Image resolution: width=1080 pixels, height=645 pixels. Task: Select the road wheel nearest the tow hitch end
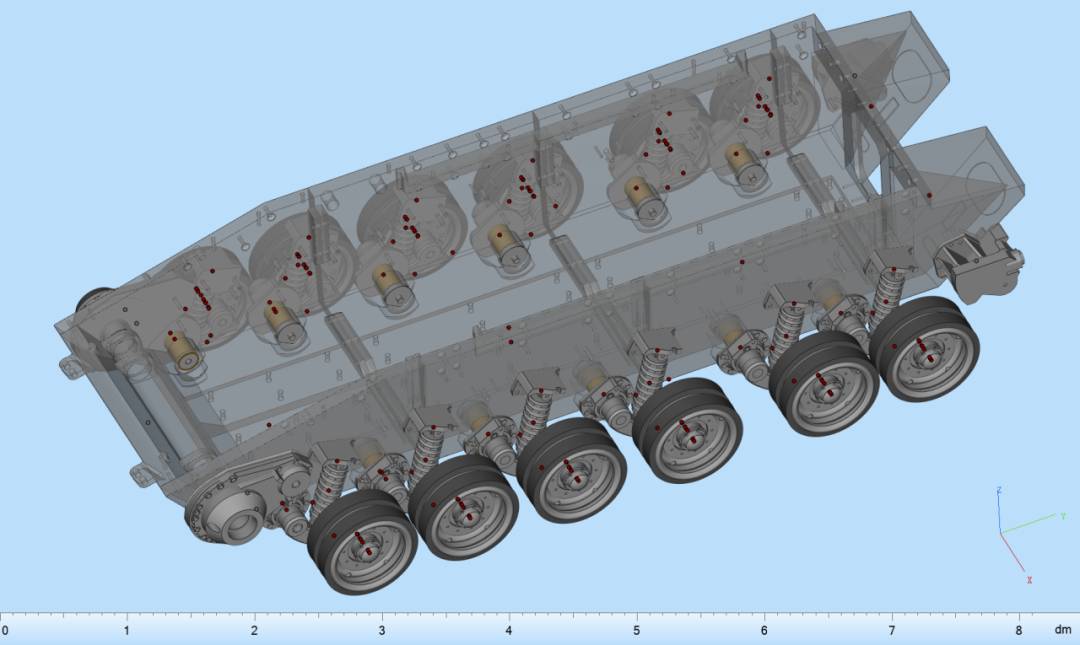[x=924, y=349]
